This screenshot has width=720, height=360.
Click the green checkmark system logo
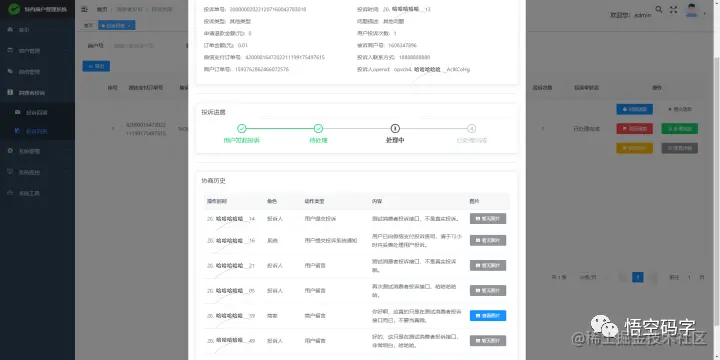(x=14, y=9)
